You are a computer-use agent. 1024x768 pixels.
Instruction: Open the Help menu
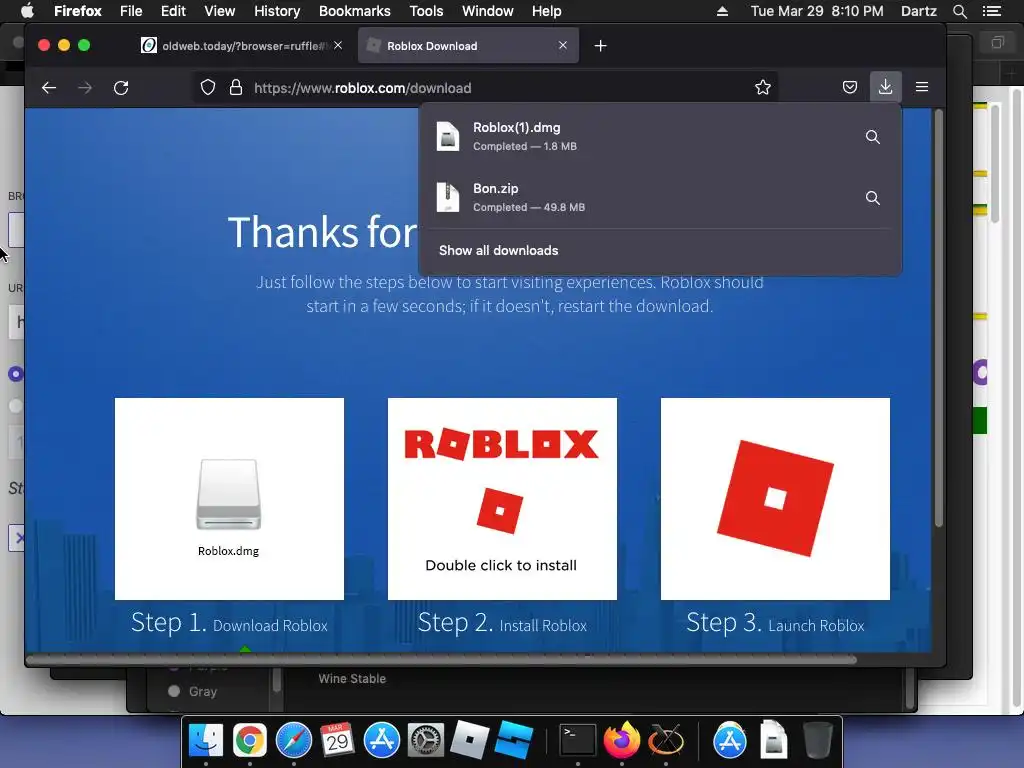click(547, 11)
